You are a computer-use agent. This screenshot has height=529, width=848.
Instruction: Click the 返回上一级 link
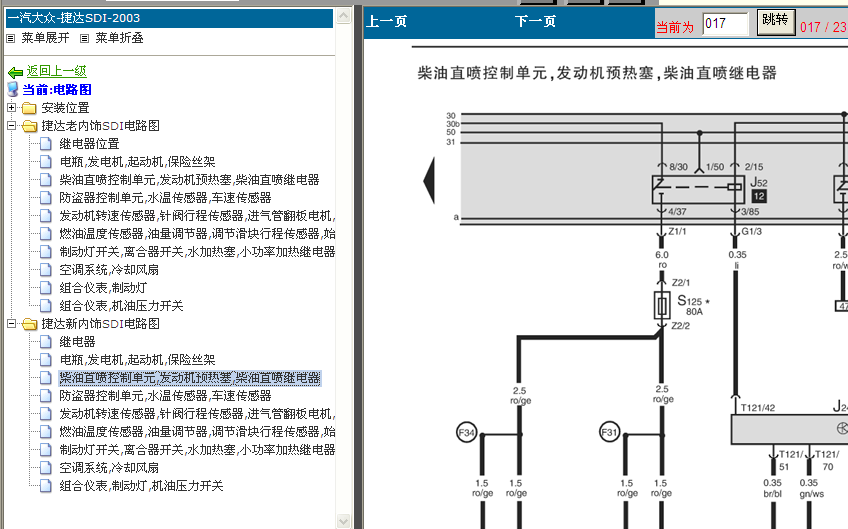(56, 71)
